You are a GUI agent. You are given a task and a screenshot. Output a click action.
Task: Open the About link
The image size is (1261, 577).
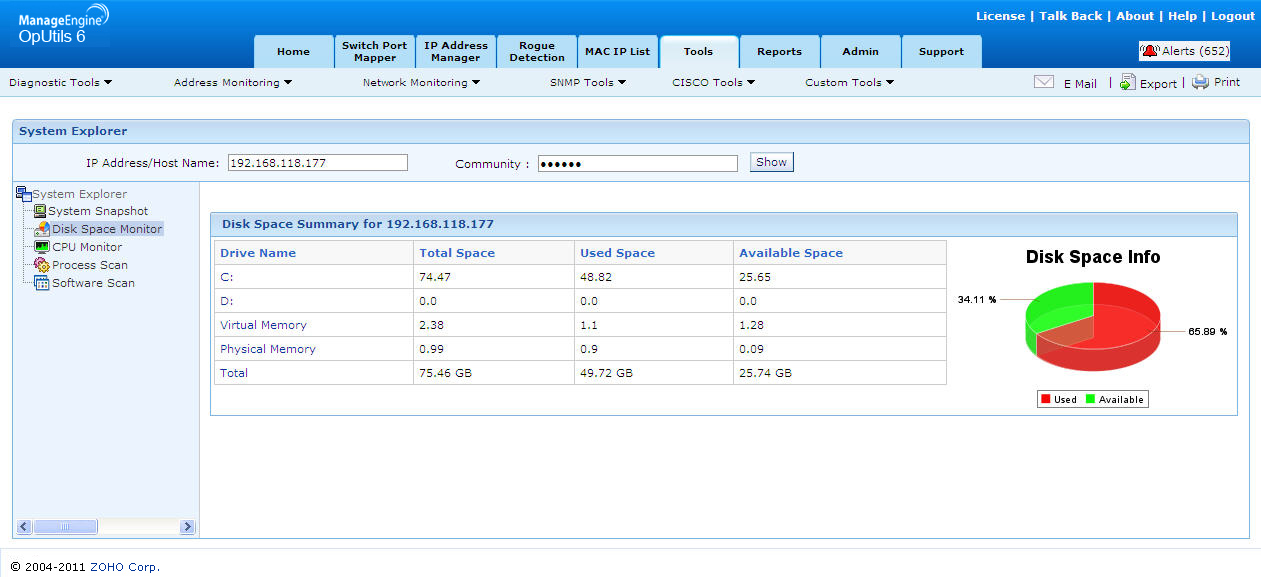(1135, 16)
